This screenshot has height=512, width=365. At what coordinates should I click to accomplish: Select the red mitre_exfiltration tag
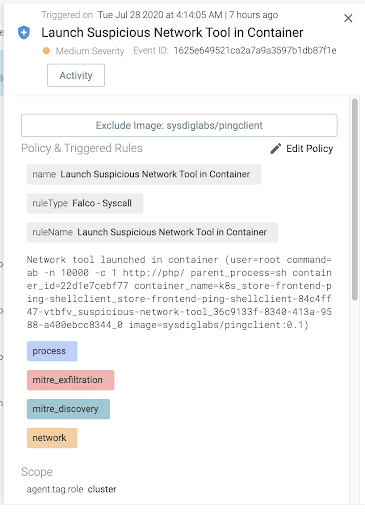[71, 380]
